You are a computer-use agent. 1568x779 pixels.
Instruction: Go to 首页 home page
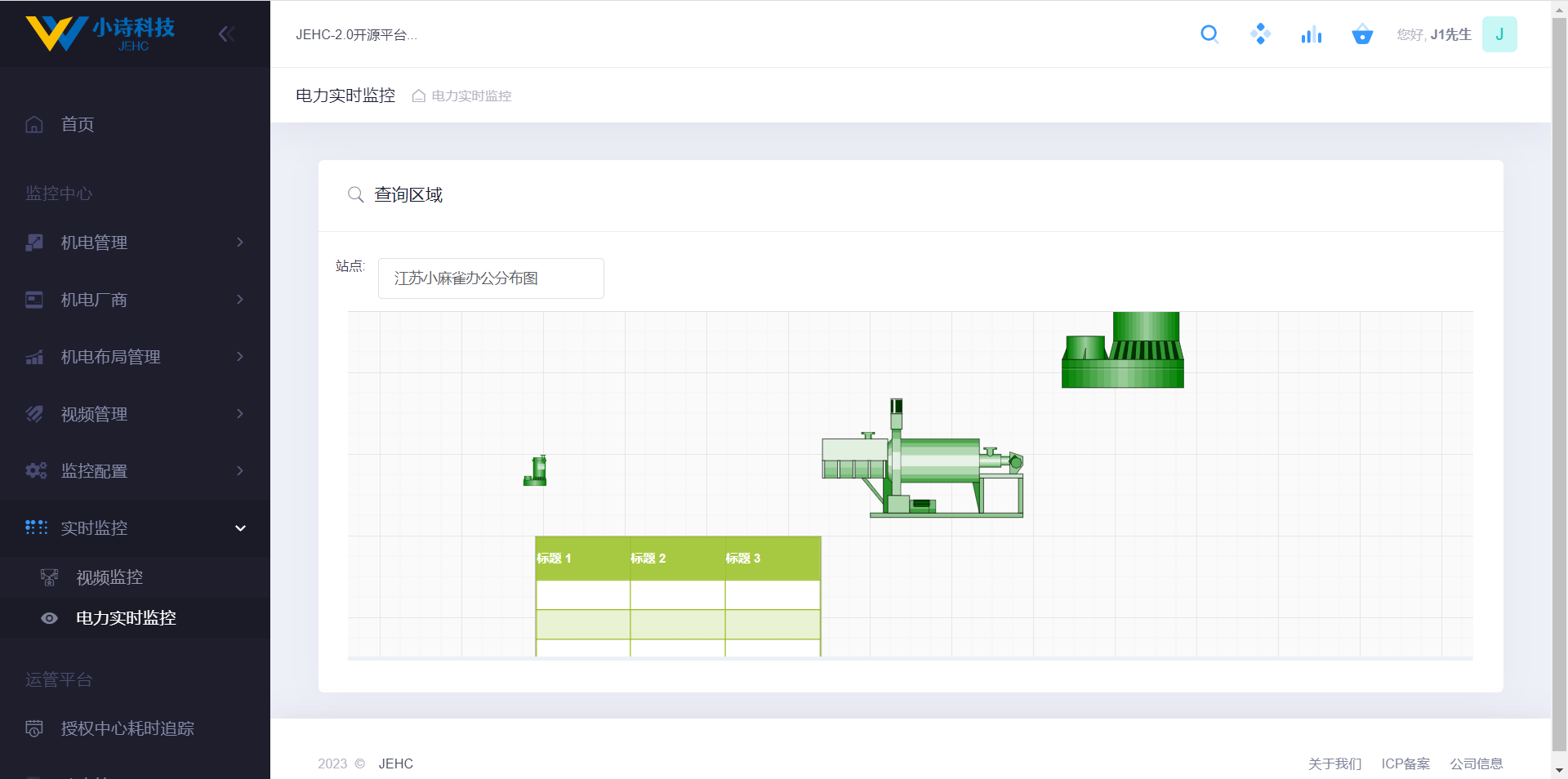click(78, 124)
